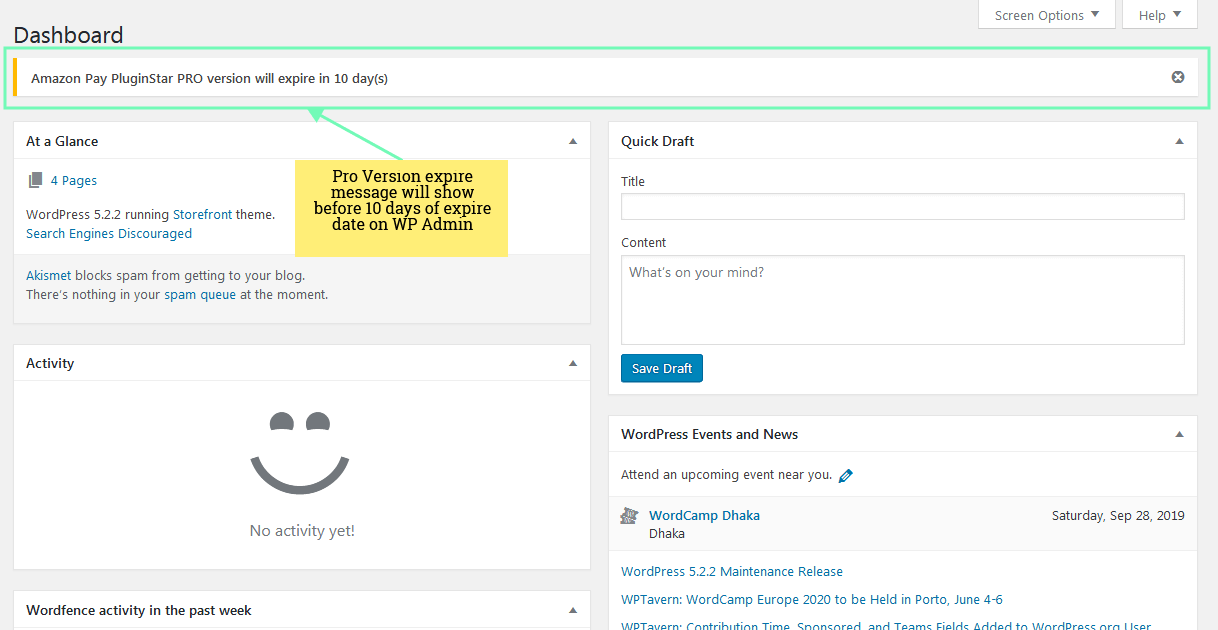Collapse the WordPress Events and News panel
1218x630 pixels.
coord(1179,435)
